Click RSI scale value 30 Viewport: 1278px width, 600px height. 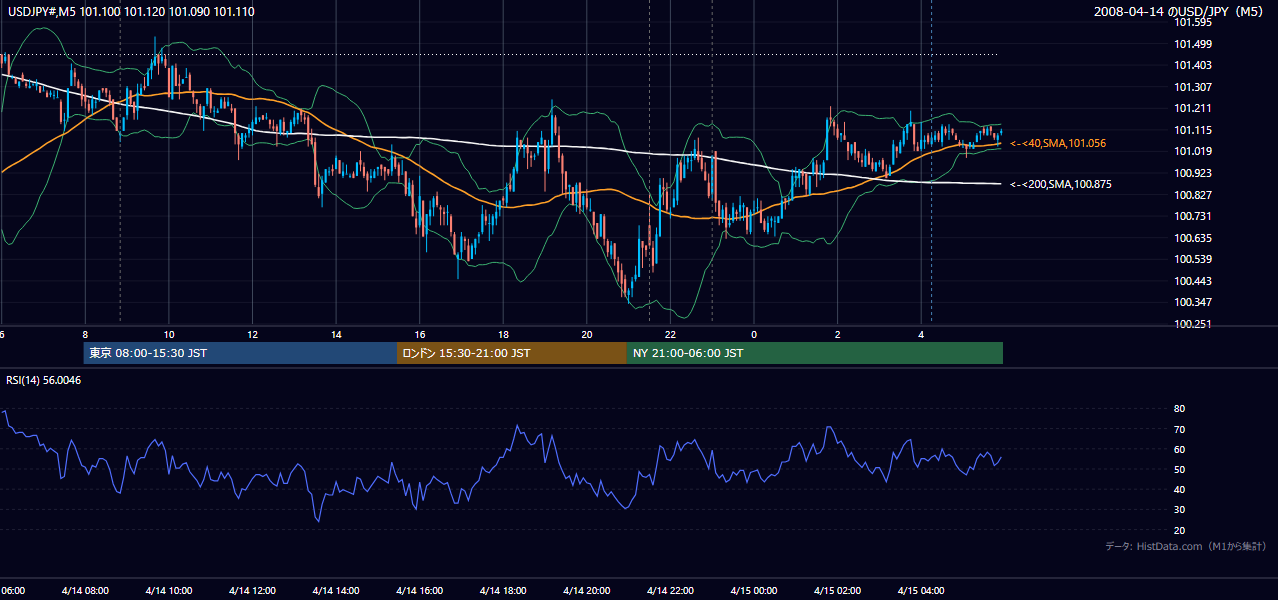coord(1179,510)
